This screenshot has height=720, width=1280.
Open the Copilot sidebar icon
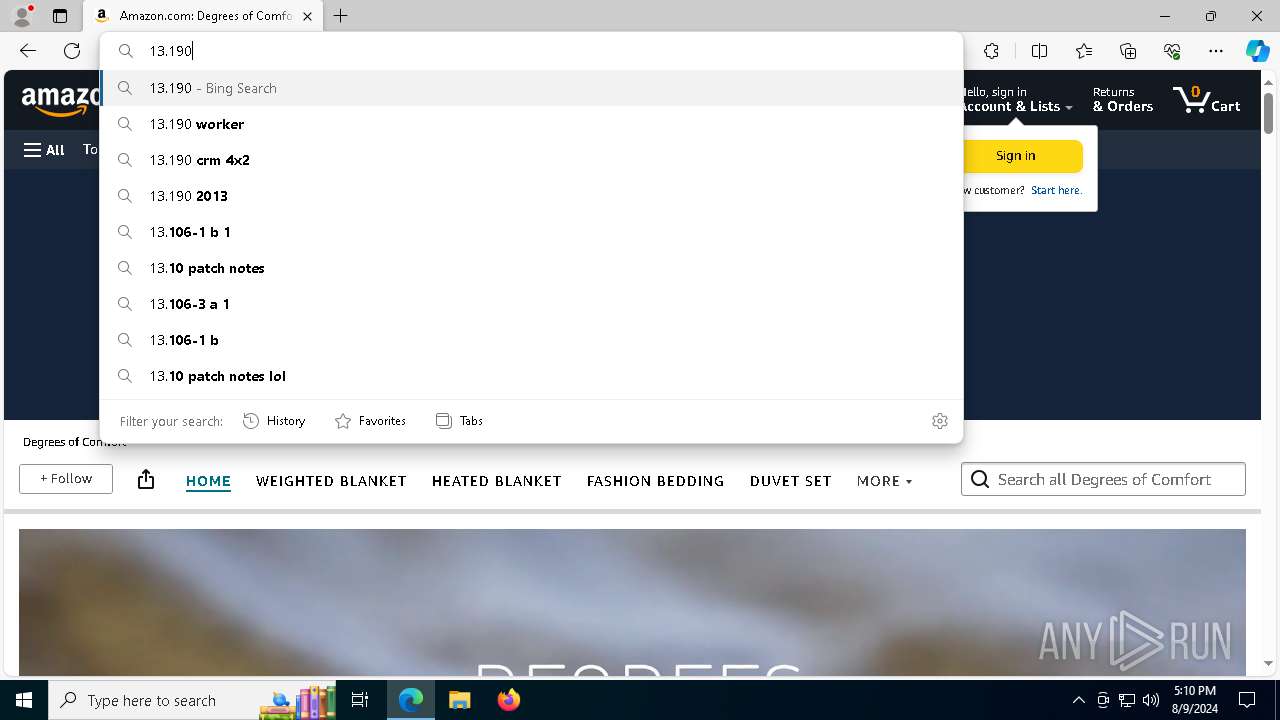pyautogui.click(x=1257, y=51)
